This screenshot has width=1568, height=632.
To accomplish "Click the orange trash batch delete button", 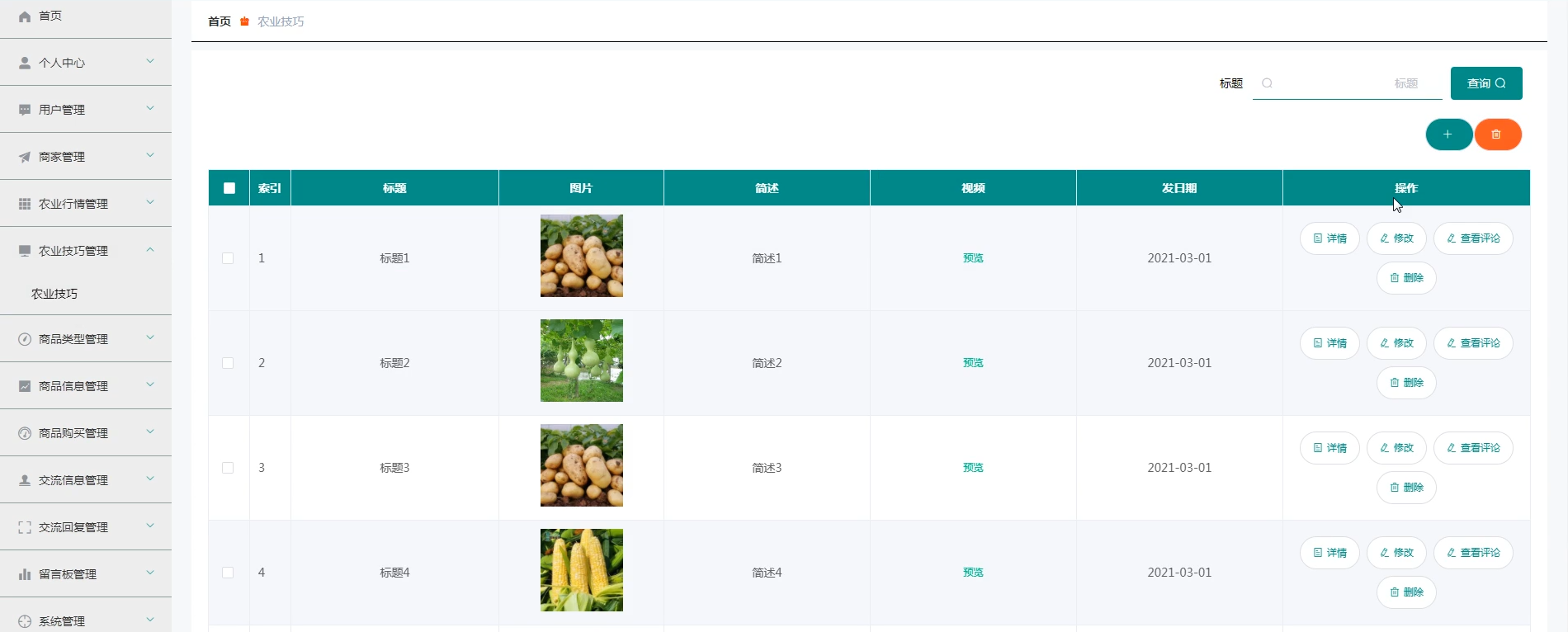I will (x=1497, y=134).
